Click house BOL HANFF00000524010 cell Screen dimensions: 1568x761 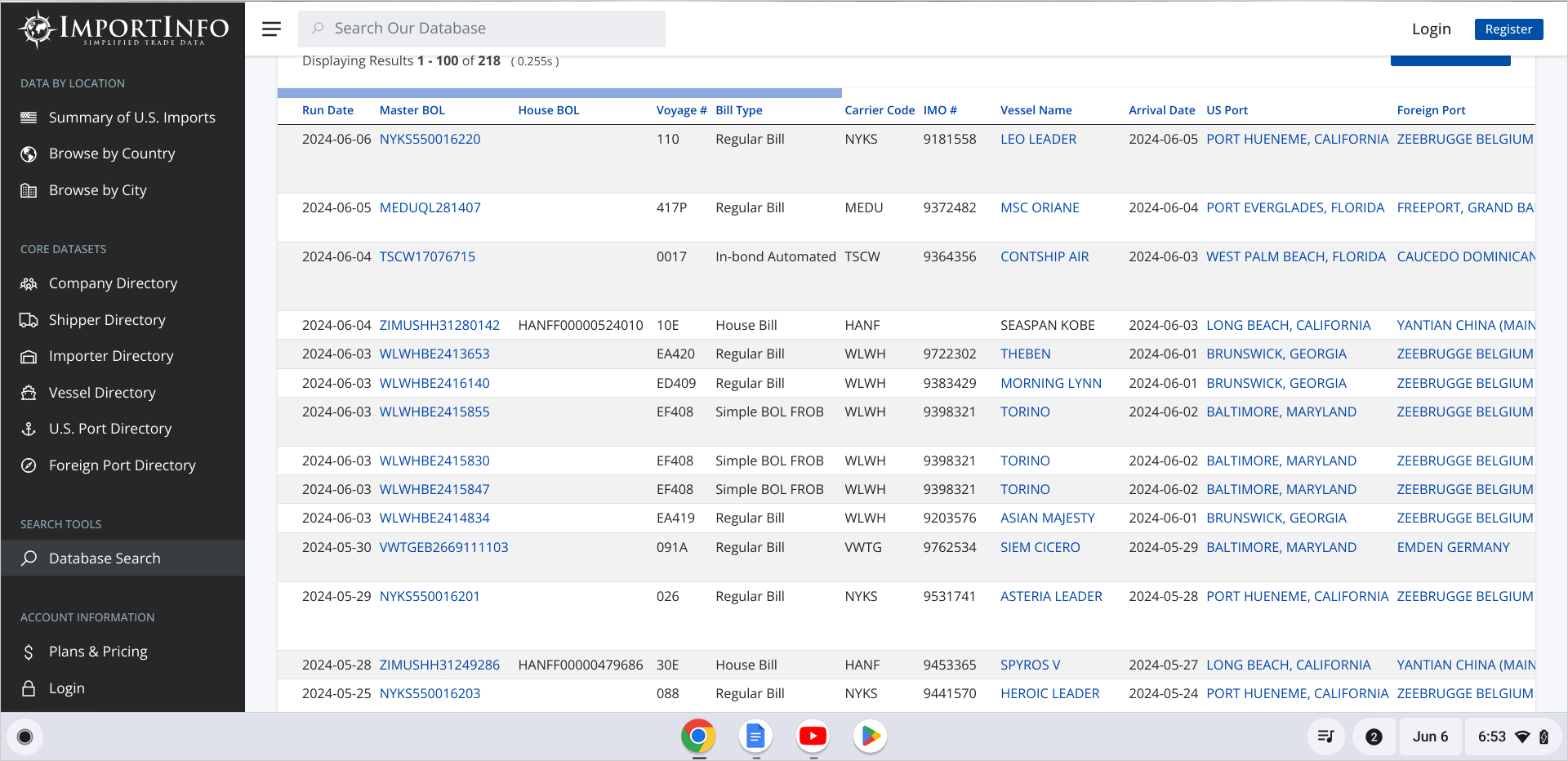pyautogui.click(x=581, y=325)
